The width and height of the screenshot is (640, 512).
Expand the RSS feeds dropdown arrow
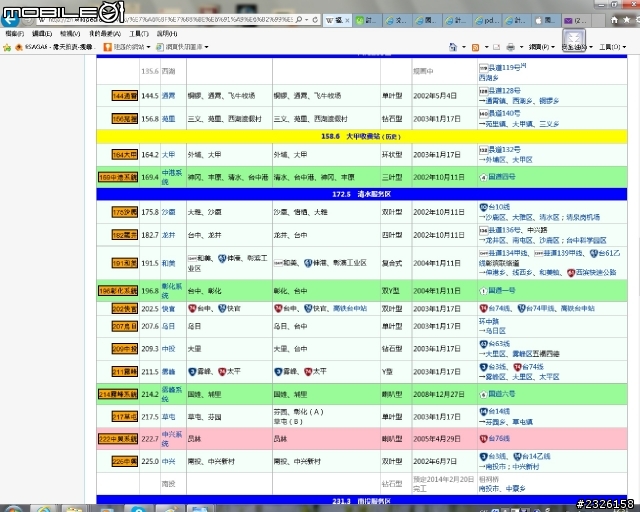click(487, 47)
